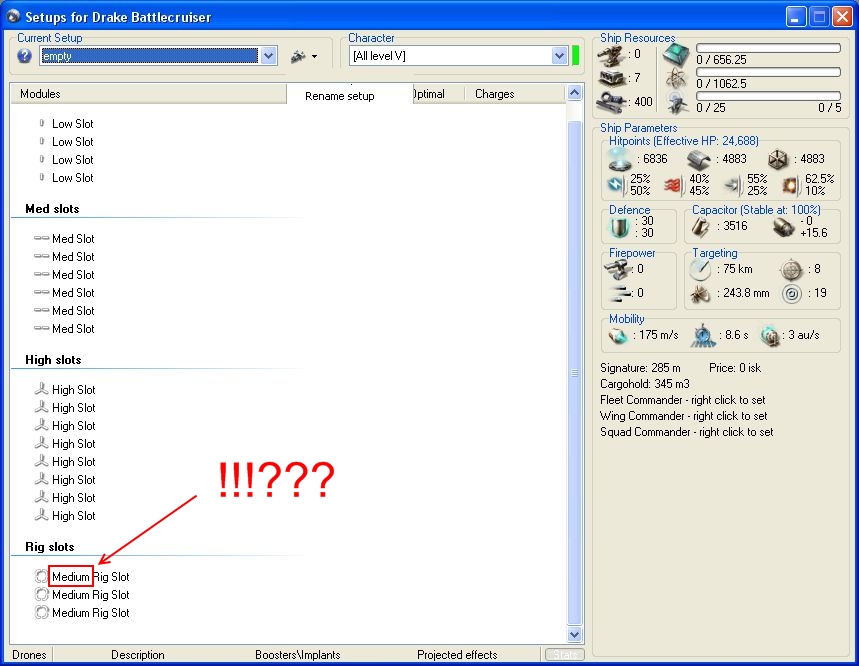Click Fleet Commander - right click to set

point(683,400)
